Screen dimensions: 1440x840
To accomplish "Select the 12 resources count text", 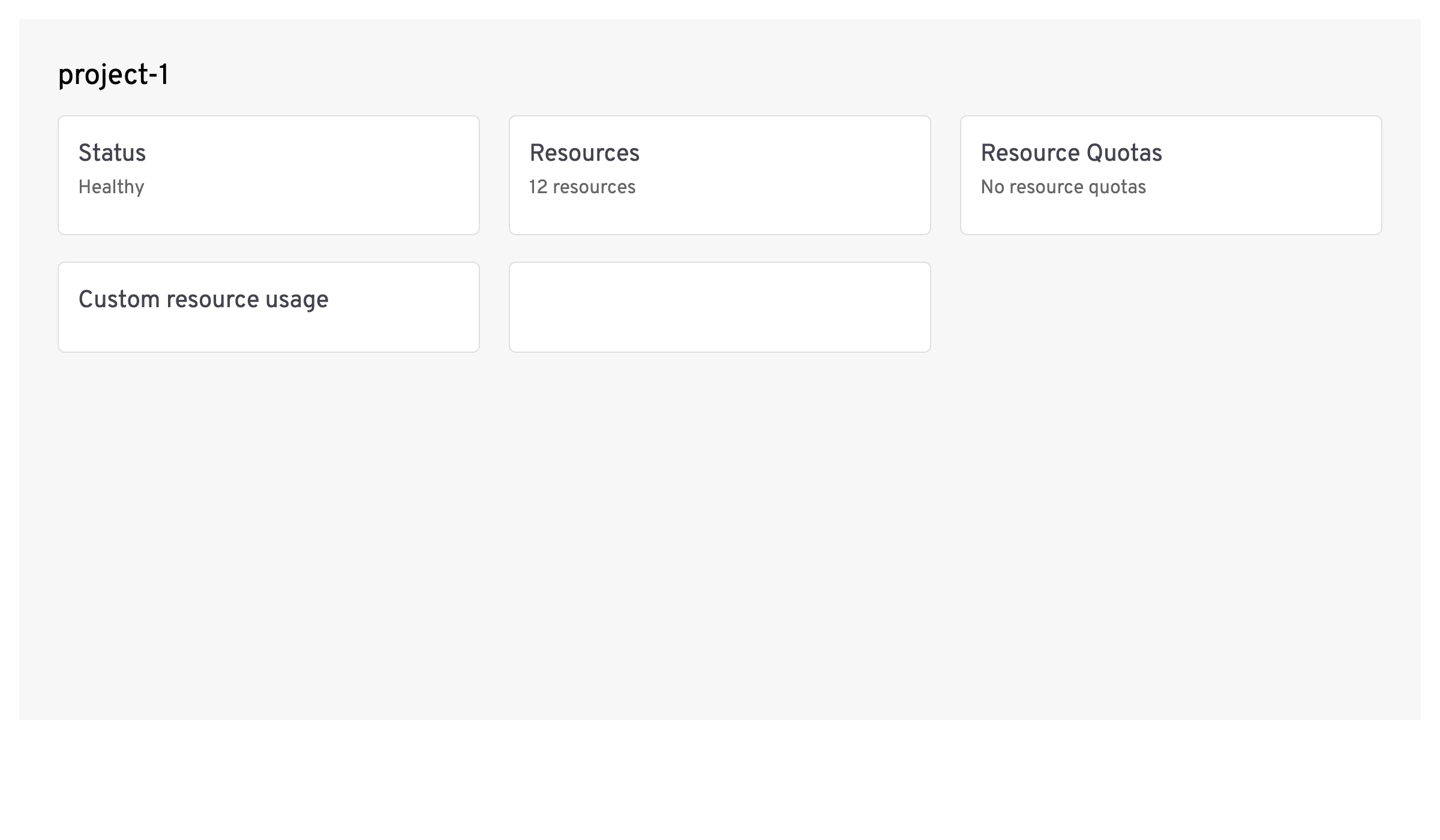I will 582,187.
